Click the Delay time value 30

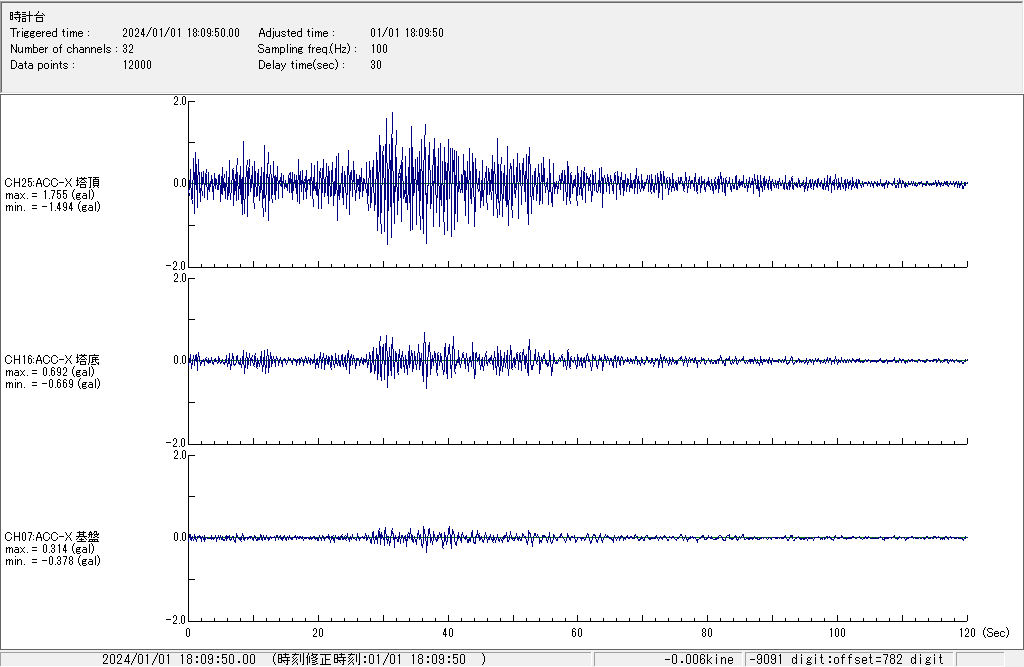click(x=376, y=65)
